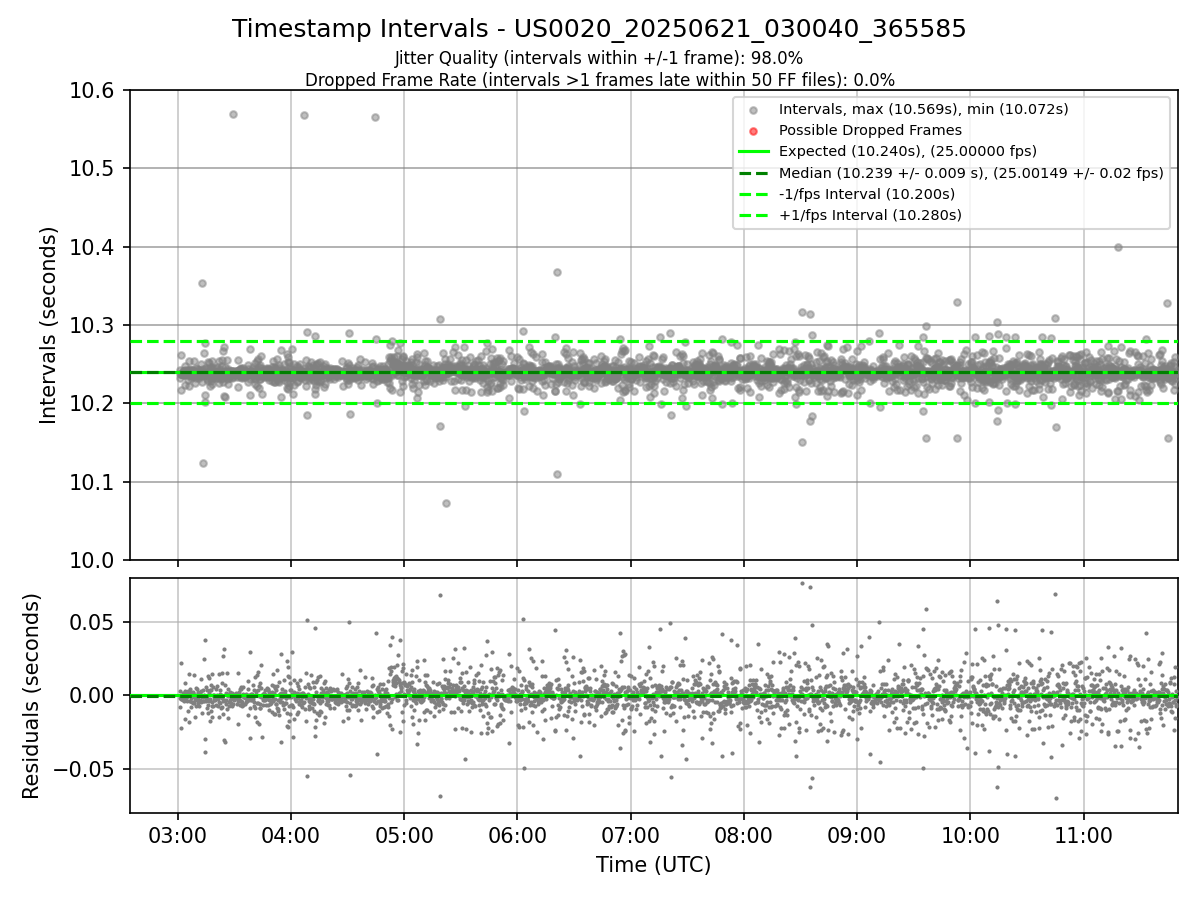Click the 'Time (UTC)' x-axis label
Screen dimensions: 1200x900
(x=653, y=865)
